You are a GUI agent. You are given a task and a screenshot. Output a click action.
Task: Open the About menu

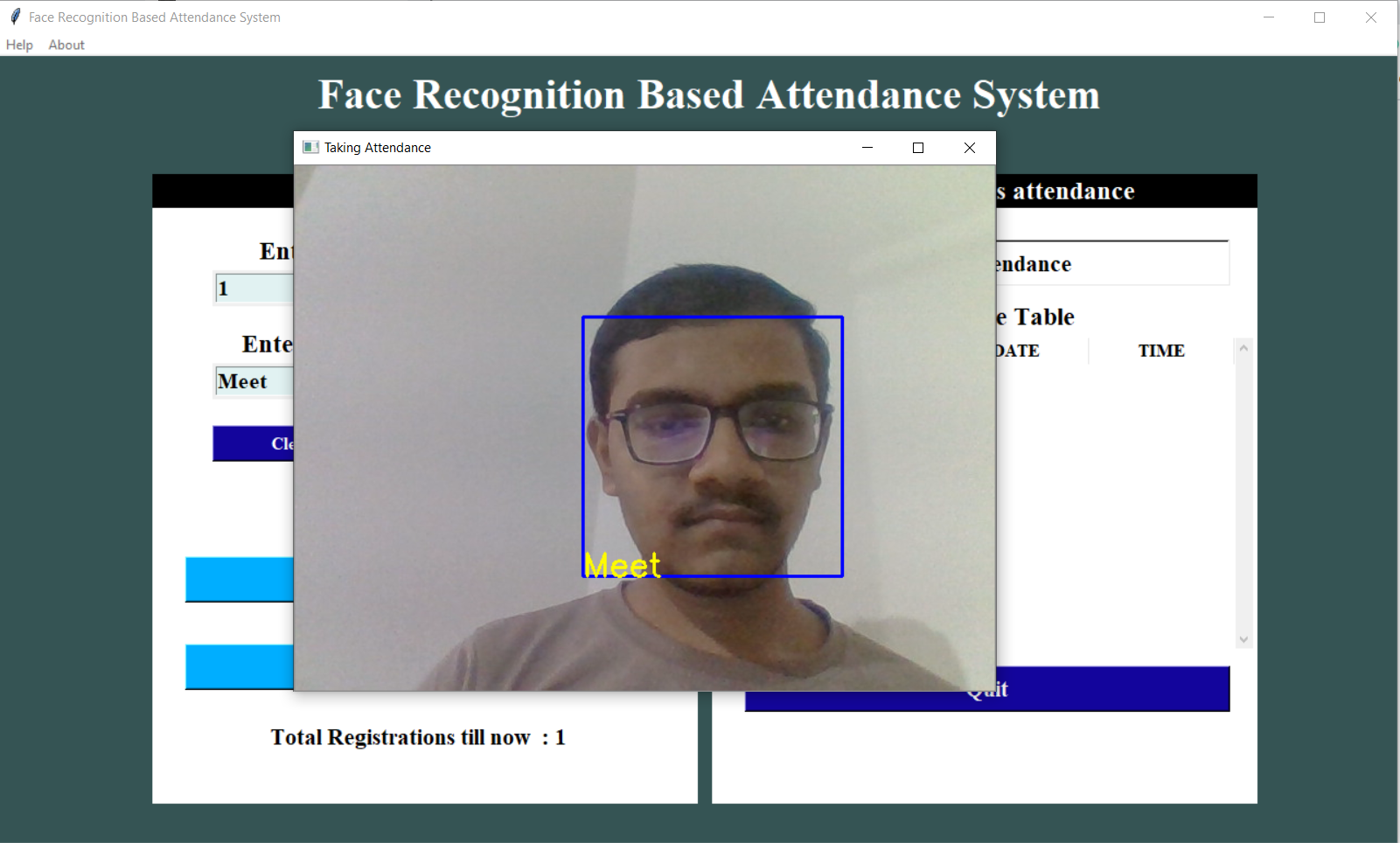click(x=66, y=45)
